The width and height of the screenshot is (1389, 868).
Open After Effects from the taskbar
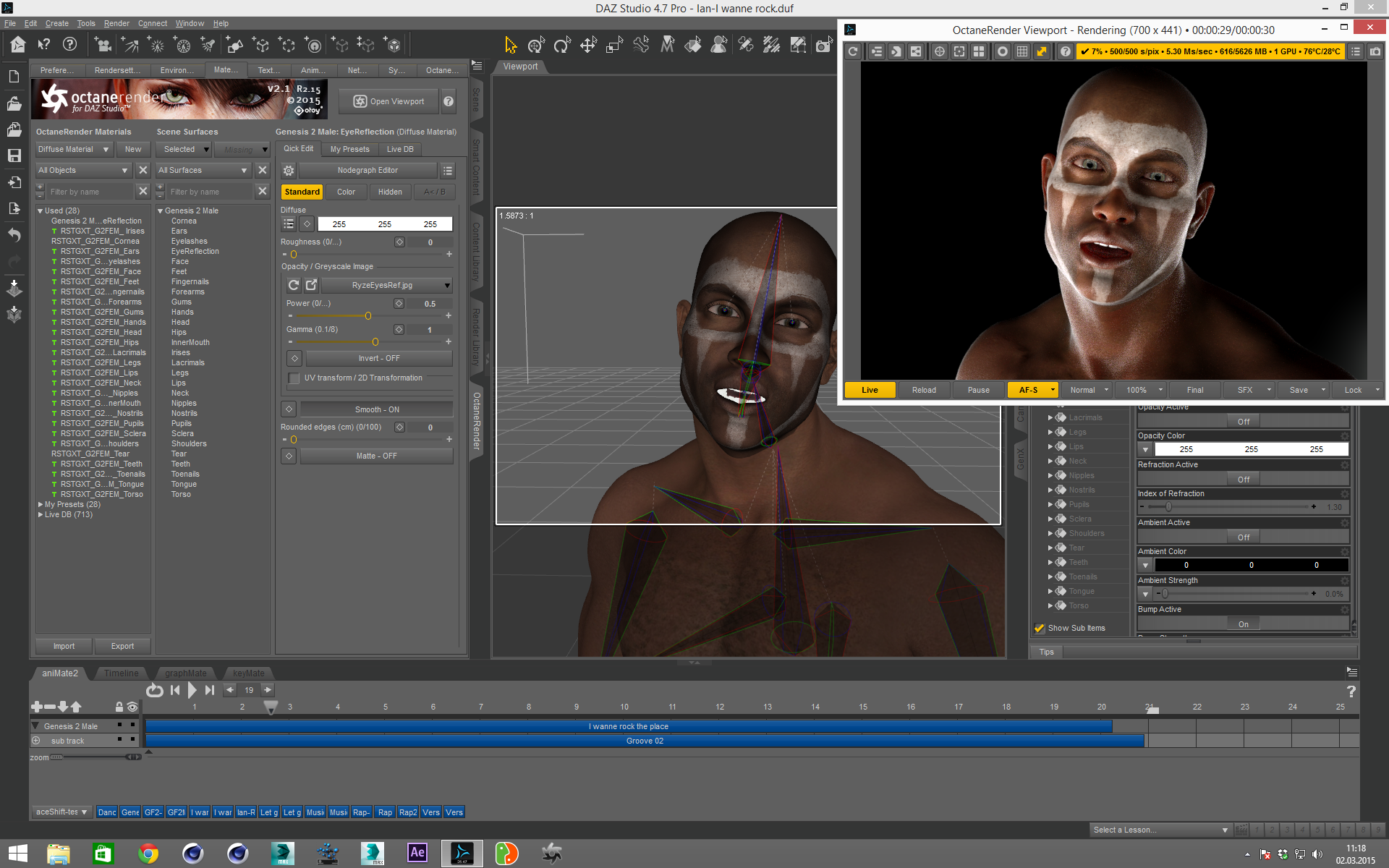(x=417, y=853)
